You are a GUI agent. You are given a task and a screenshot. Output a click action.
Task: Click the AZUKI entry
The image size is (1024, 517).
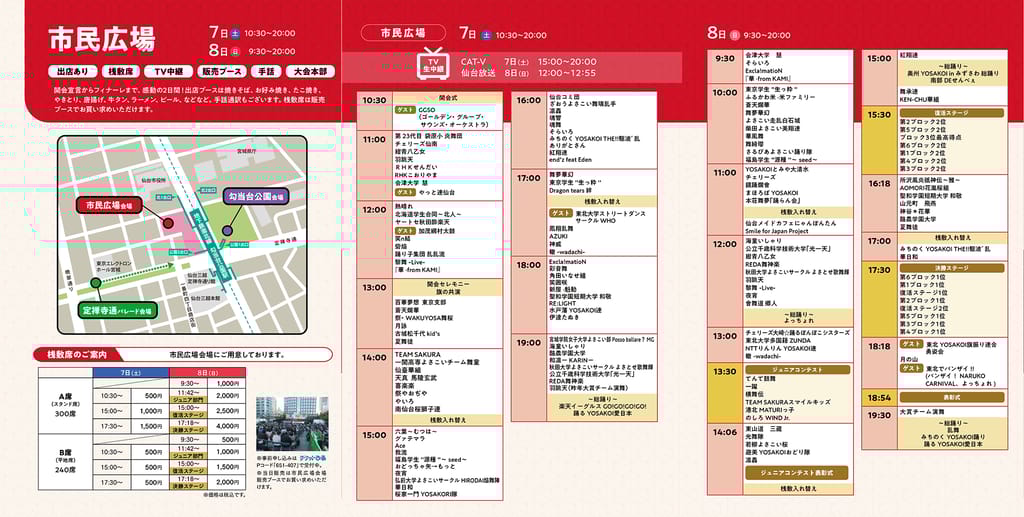pyautogui.click(x=559, y=236)
